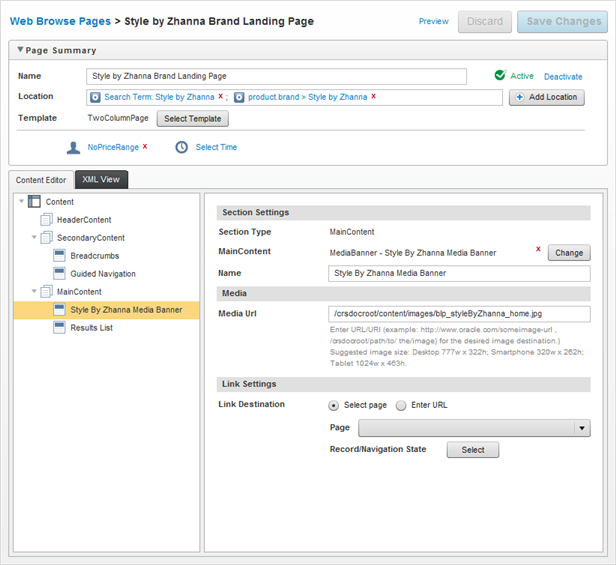Click the Style By Zhanna Media Banner icon
The image size is (616, 565).
59,310
